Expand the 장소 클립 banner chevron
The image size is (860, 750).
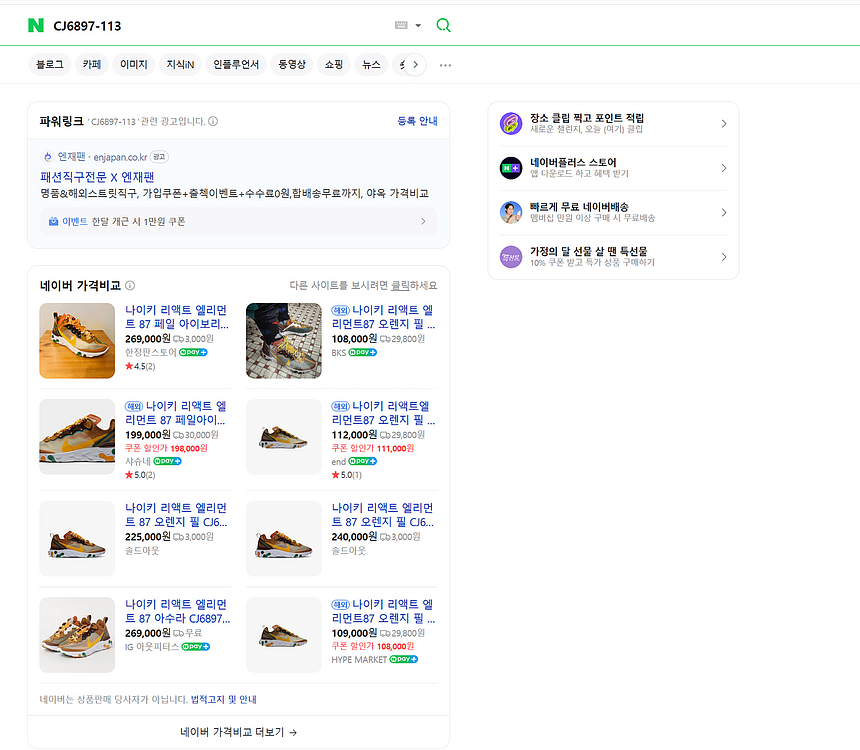click(724, 123)
